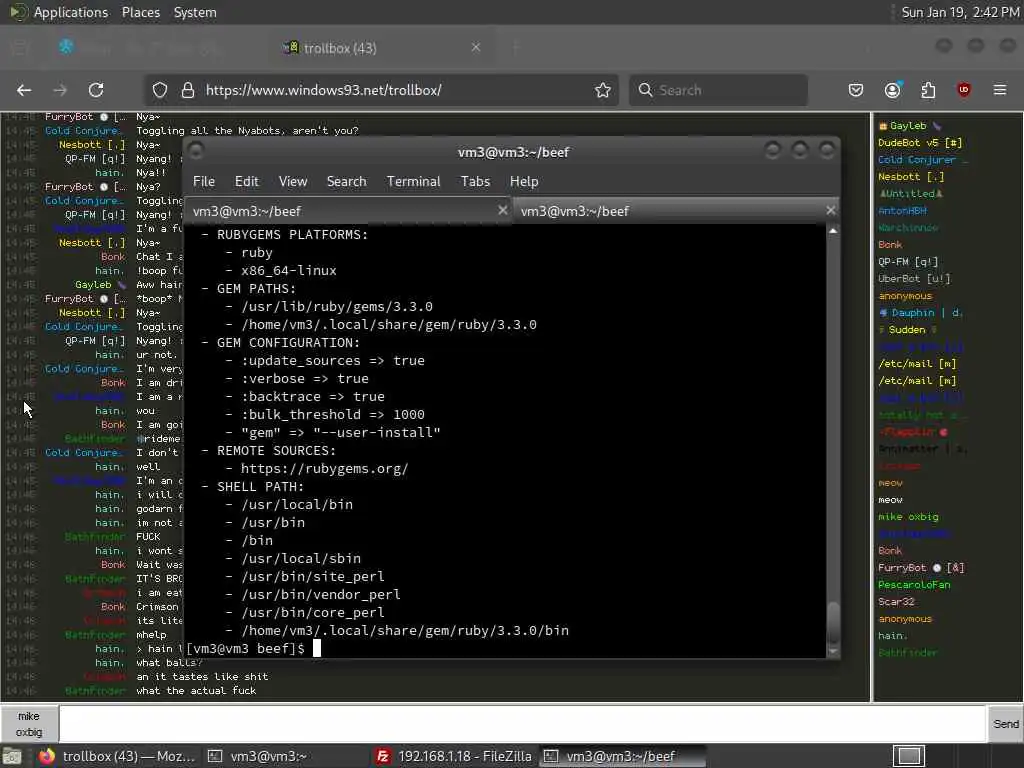The height and width of the screenshot is (768, 1024).
Task: Close the trollbox (43) browser tab
Action: 475,47
